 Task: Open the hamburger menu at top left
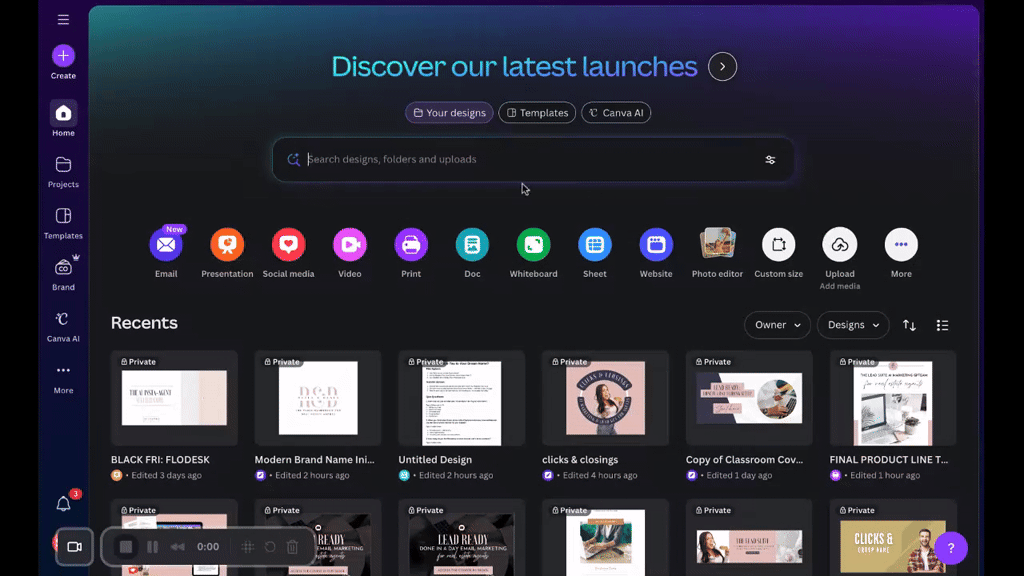(x=63, y=20)
